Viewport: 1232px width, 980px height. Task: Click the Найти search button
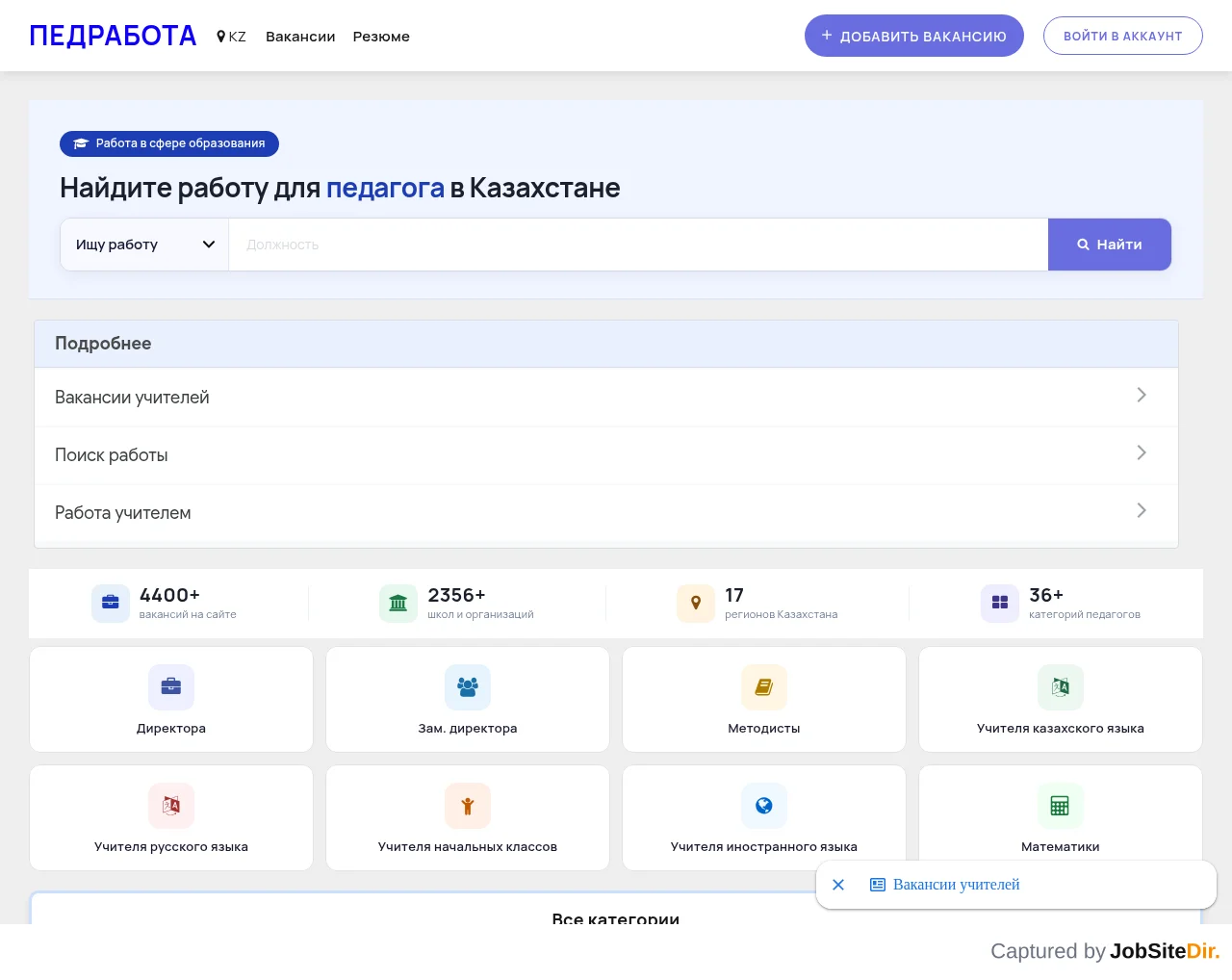pyautogui.click(x=1110, y=245)
